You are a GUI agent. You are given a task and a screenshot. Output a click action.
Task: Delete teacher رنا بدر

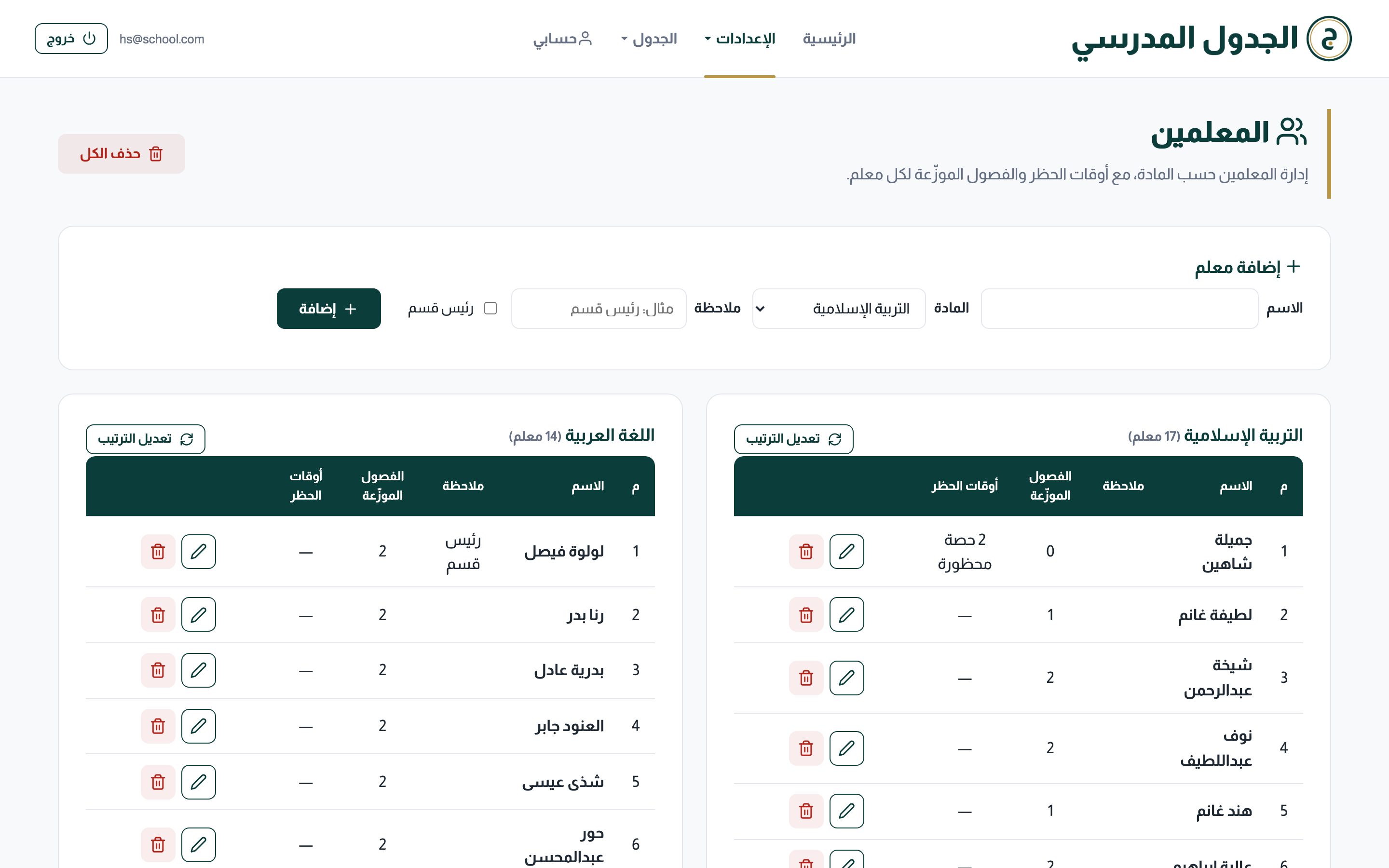[x=158, y=614]
